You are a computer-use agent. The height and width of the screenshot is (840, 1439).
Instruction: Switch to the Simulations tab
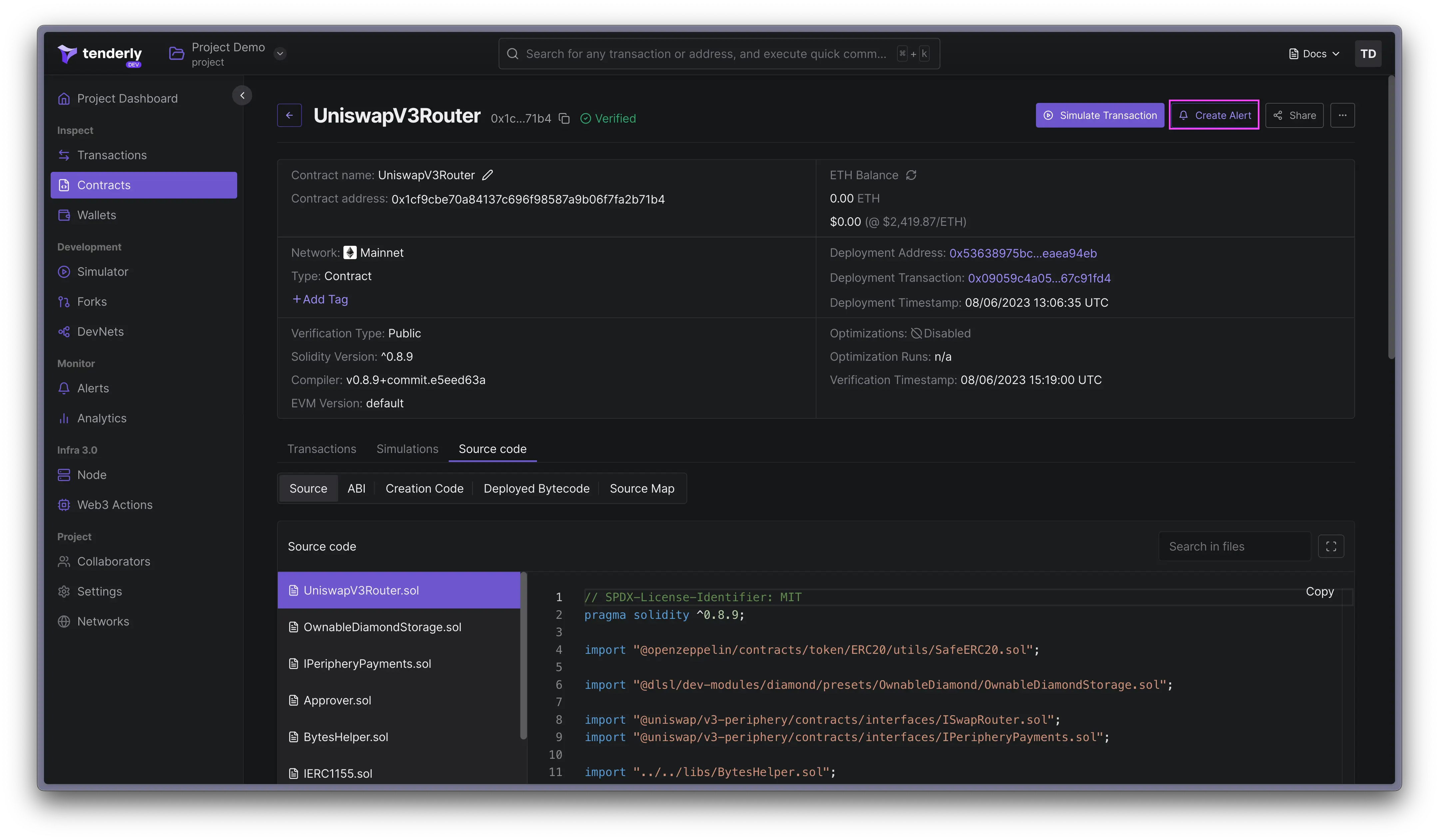point(407,449)
